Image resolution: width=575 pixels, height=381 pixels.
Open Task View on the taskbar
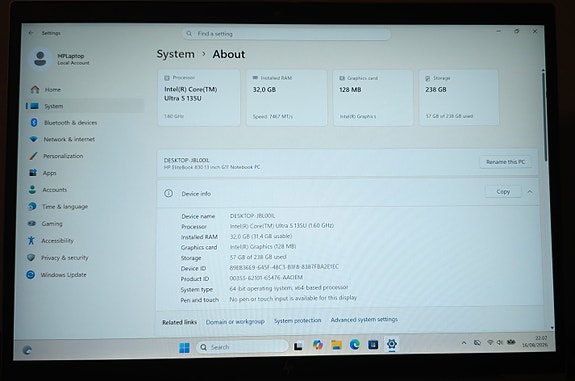(x=298, y=346)
